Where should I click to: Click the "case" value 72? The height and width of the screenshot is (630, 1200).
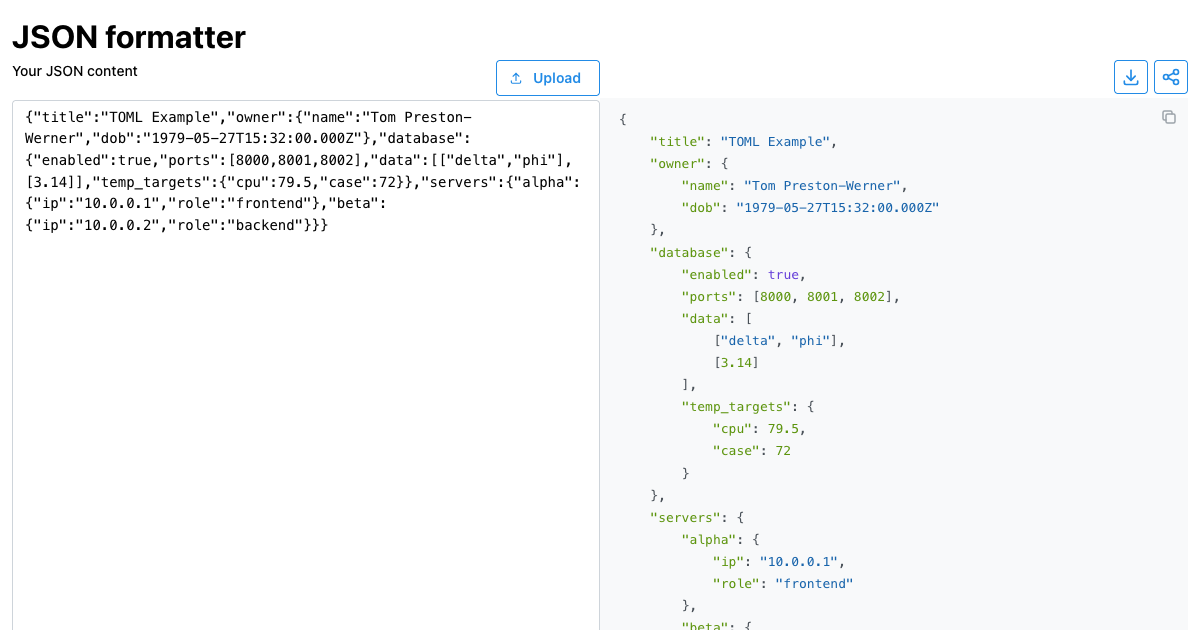tap(784, 450)
